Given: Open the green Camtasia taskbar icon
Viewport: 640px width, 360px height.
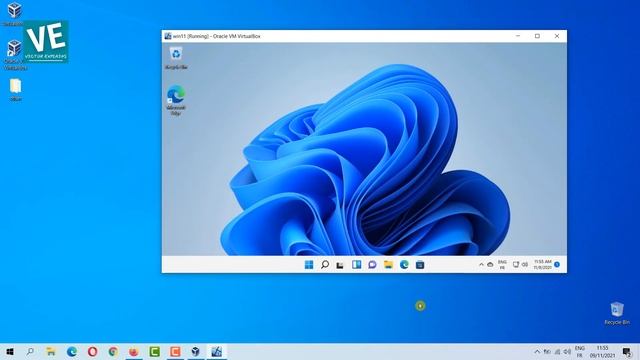Looking at the screenshot, I should (154, 351).
